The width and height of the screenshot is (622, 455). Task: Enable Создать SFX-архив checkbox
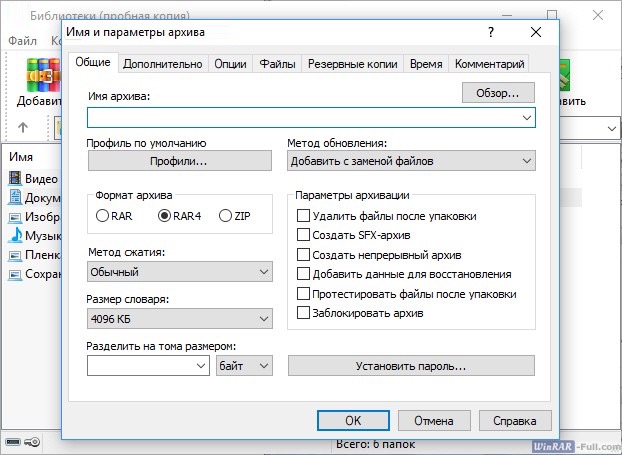(303, 235)
